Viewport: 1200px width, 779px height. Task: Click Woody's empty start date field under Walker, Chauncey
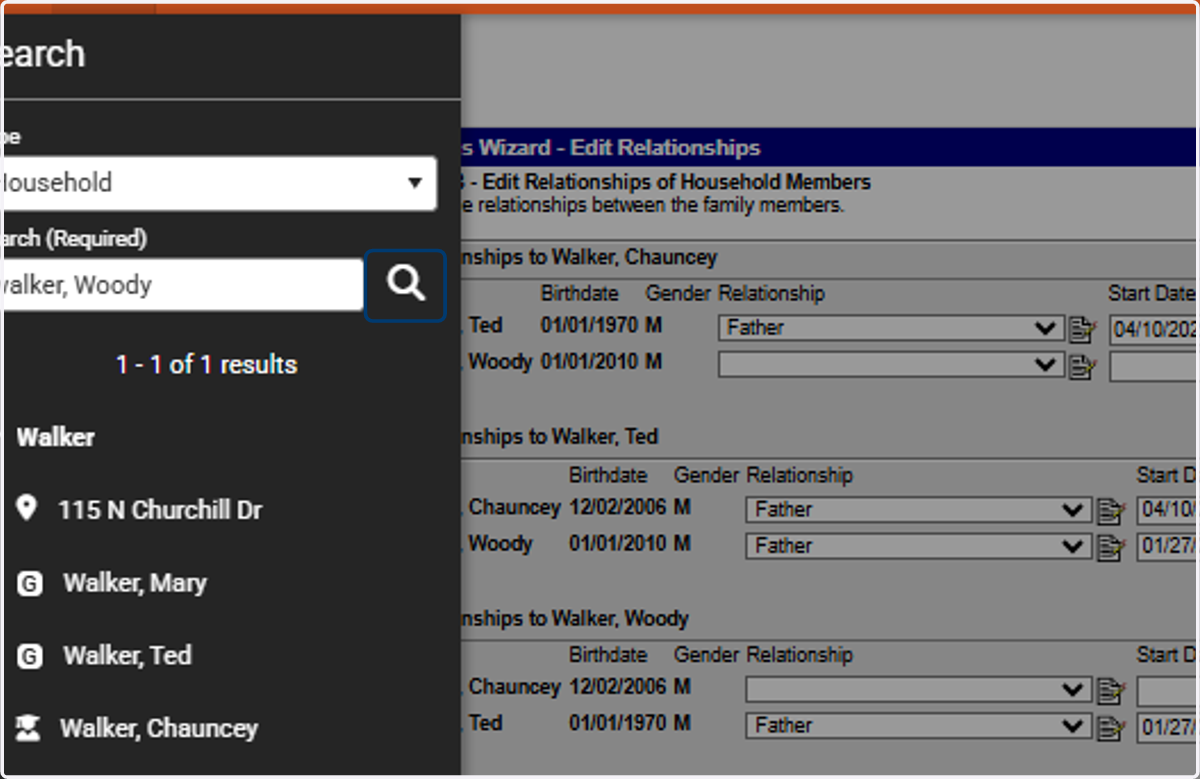click(1154, 366)
